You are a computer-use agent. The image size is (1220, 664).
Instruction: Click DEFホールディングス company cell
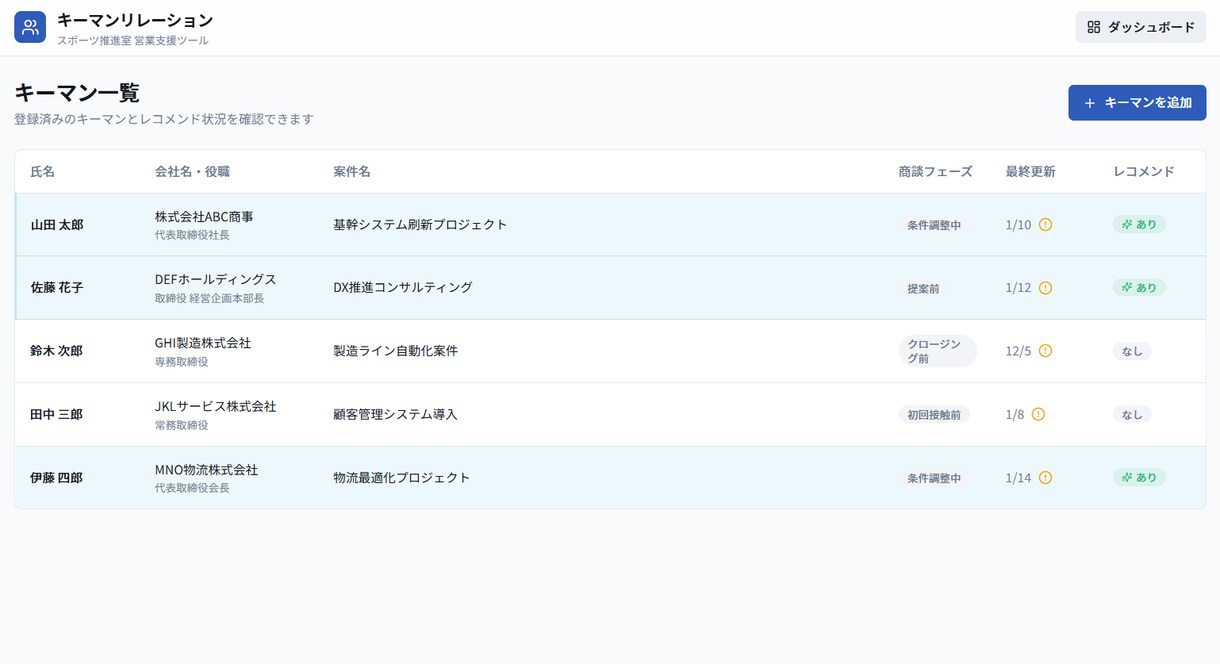pyautogui.click(x=216, y=280)
